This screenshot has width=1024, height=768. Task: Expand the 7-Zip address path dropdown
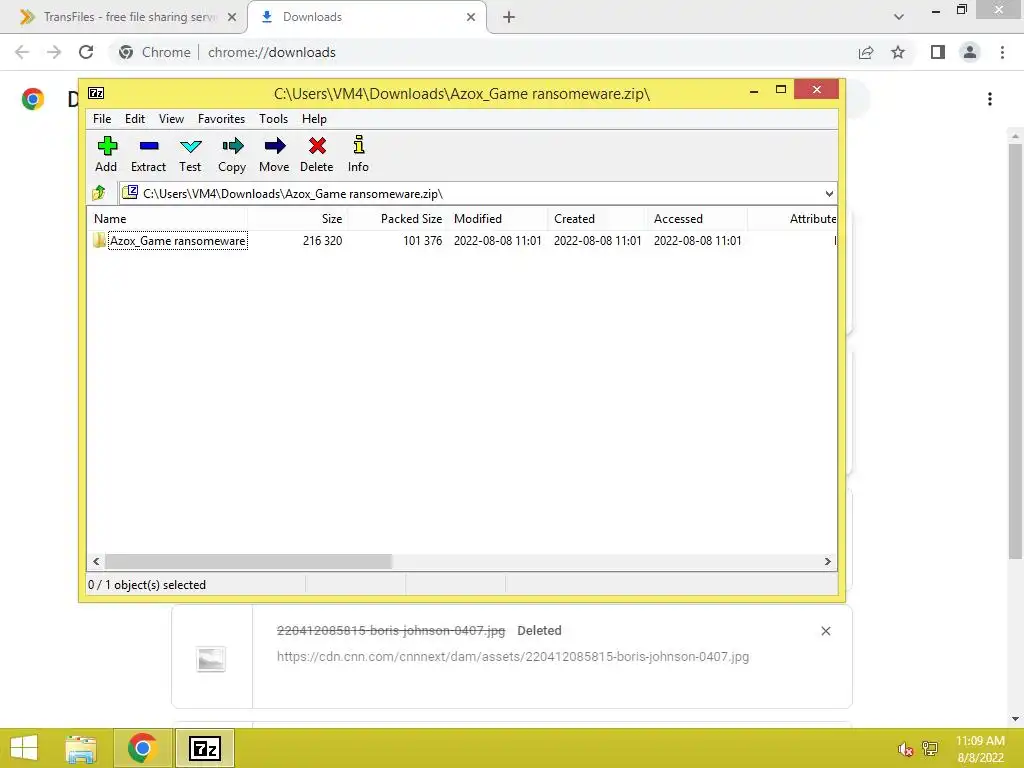click(x=829, y=193)
